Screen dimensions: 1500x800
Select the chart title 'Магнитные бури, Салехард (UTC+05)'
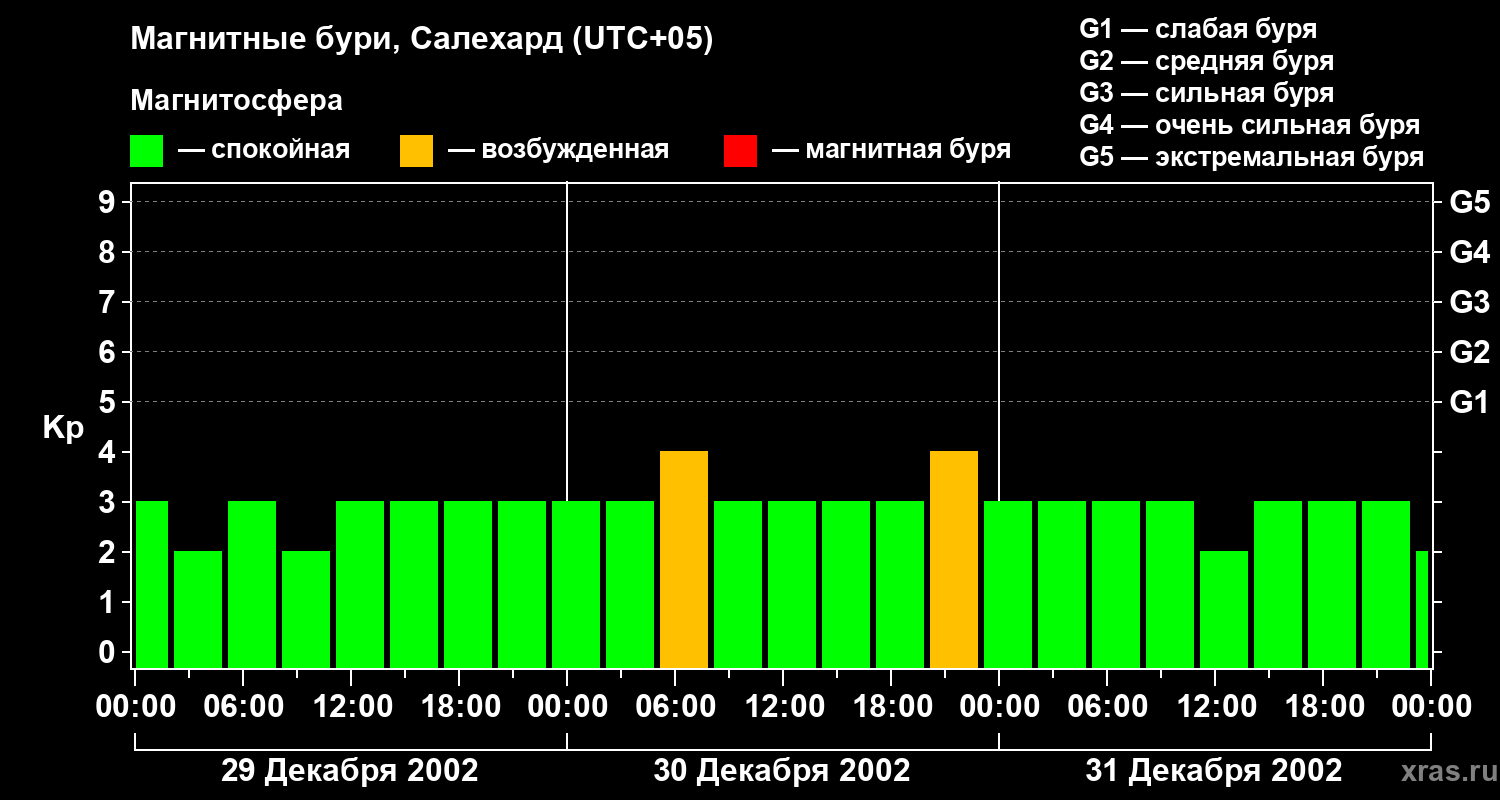tap(421, 40)
